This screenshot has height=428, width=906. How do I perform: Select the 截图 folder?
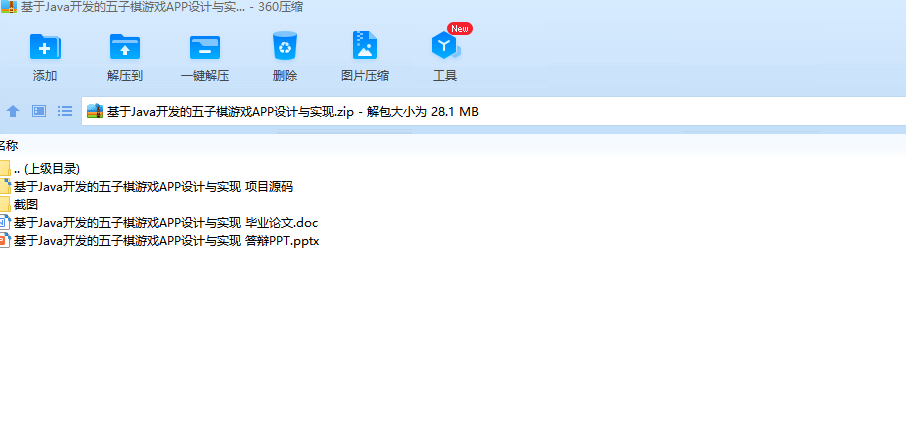click(19, 204)
